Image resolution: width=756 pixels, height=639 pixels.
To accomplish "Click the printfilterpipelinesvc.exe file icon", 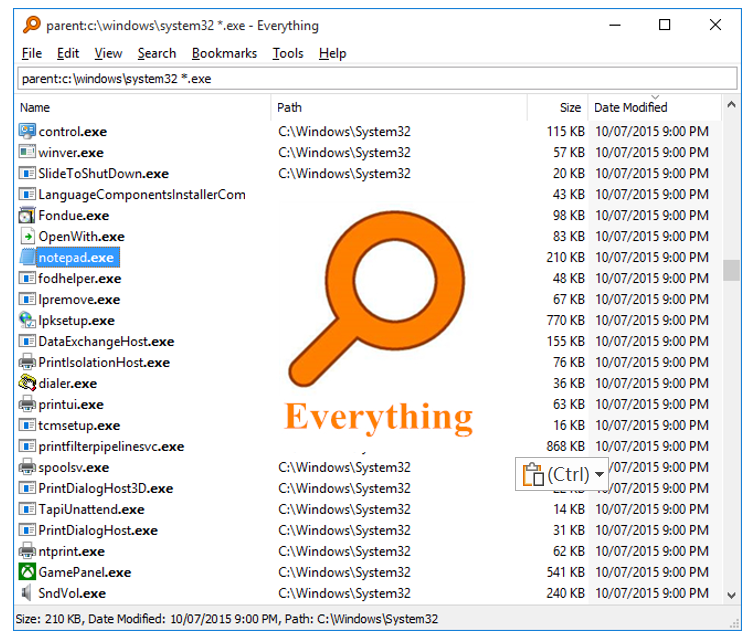I will [x=27, y=446].
